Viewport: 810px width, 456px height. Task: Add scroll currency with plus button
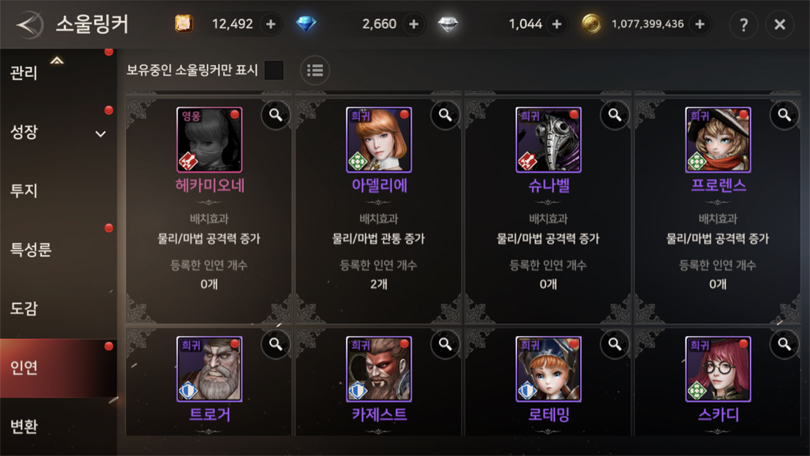tap(271, 24)
